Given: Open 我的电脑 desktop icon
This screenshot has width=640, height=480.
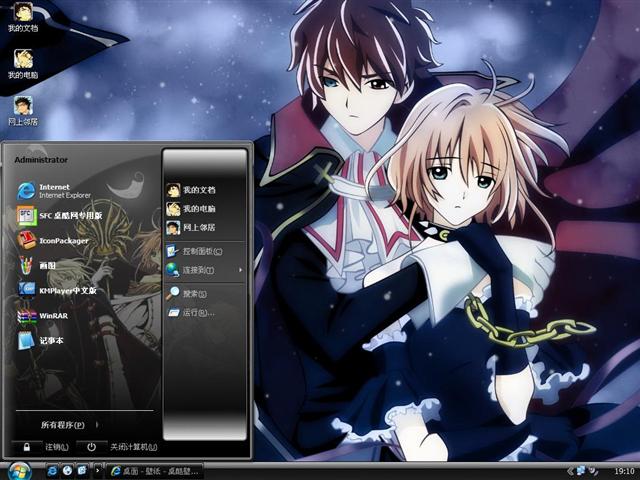Looking at the screenshot, I should pos(23,64).
